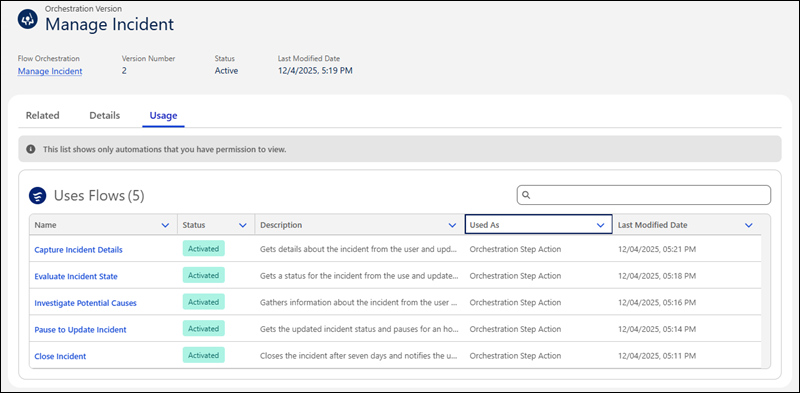This screenshot has width=800, height=393.
Task: Focus the Uses Flows search field
Action: tap(643, 195)
